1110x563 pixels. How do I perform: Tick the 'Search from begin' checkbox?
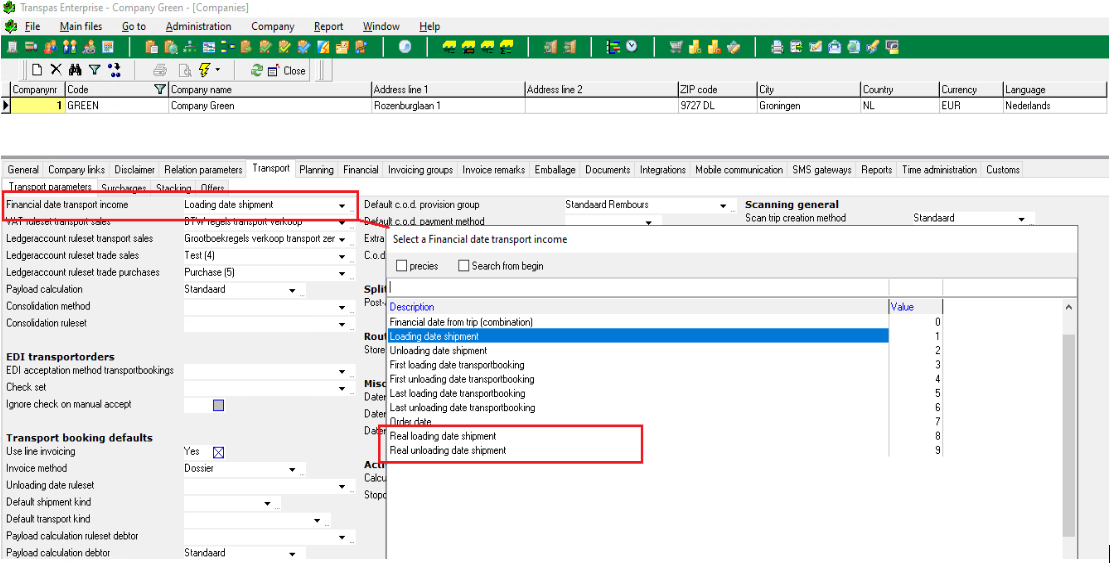coord(464,266)
